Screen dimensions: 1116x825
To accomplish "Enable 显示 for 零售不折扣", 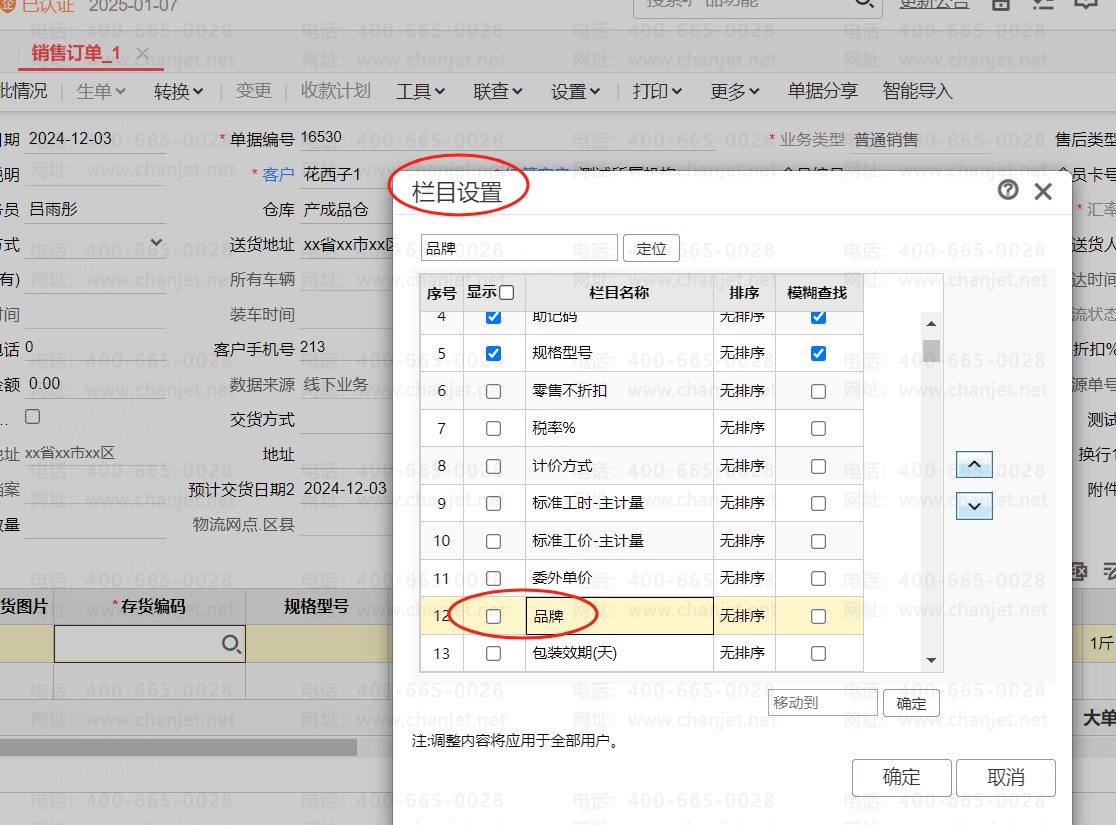I will [x=493, y=392].
